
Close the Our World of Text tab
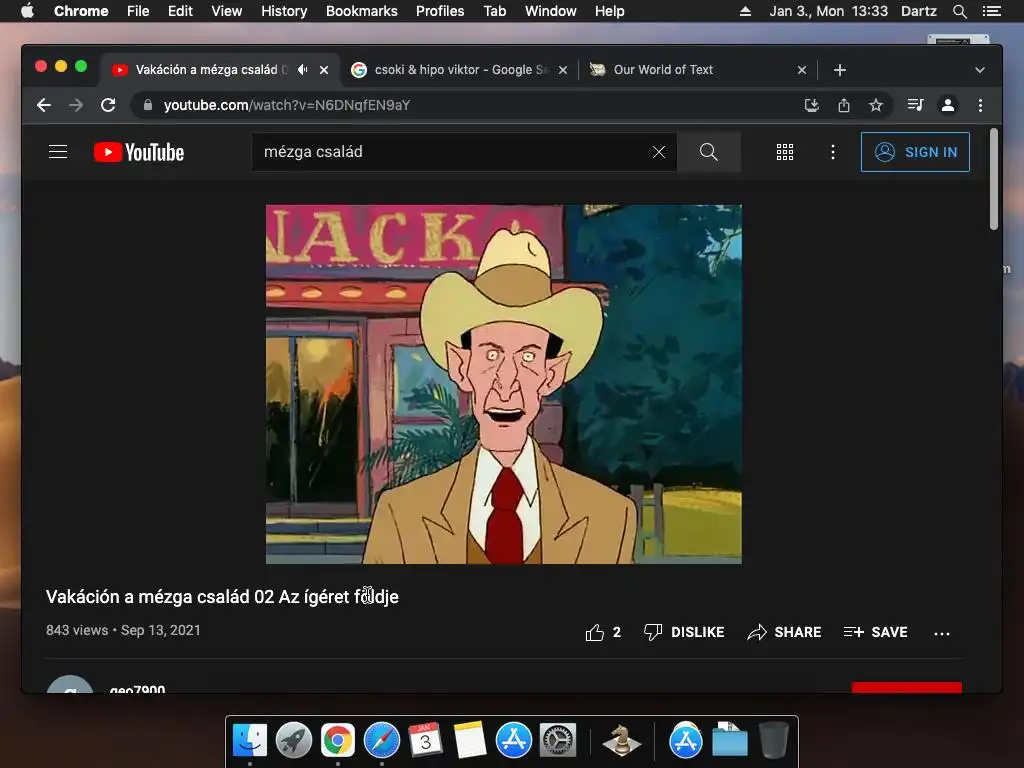click(802, 70)
